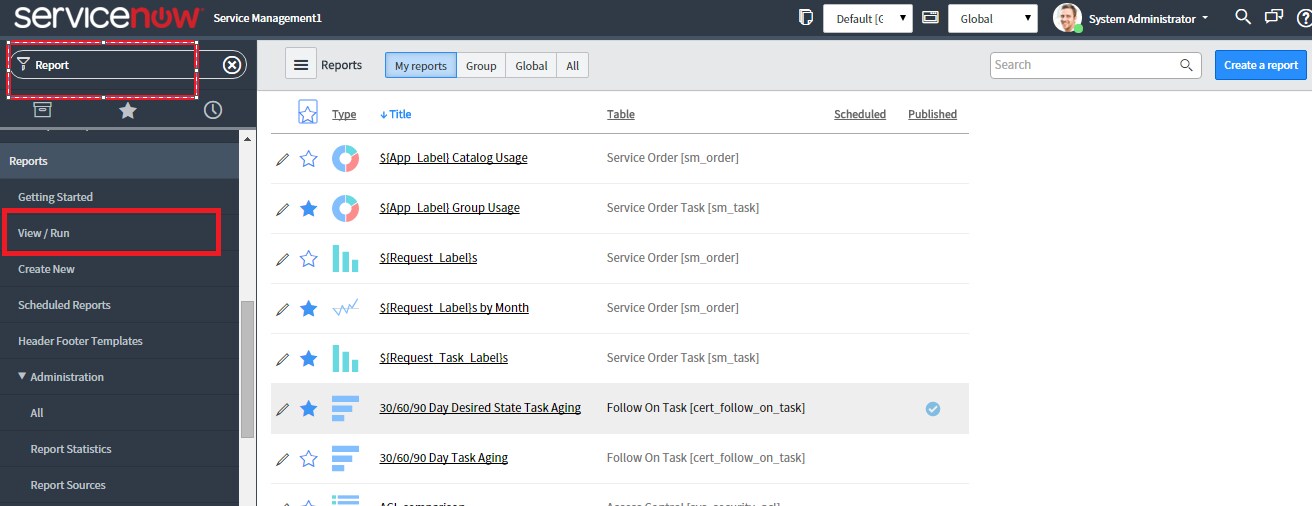Unfavorite 30/60/90 Day Desired State Task Aging
This screenshot has width=1314, height=506.
[309, 408]
